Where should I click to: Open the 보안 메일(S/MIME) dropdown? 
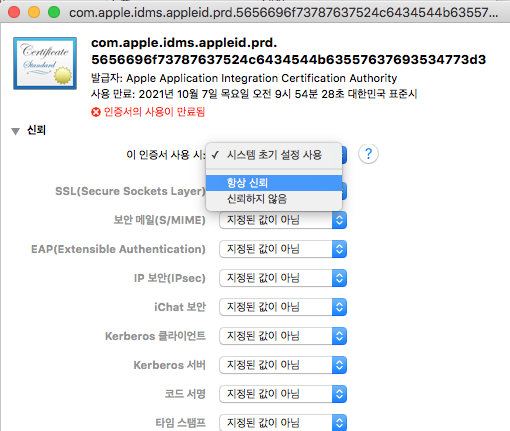click(x=283, y=220)
